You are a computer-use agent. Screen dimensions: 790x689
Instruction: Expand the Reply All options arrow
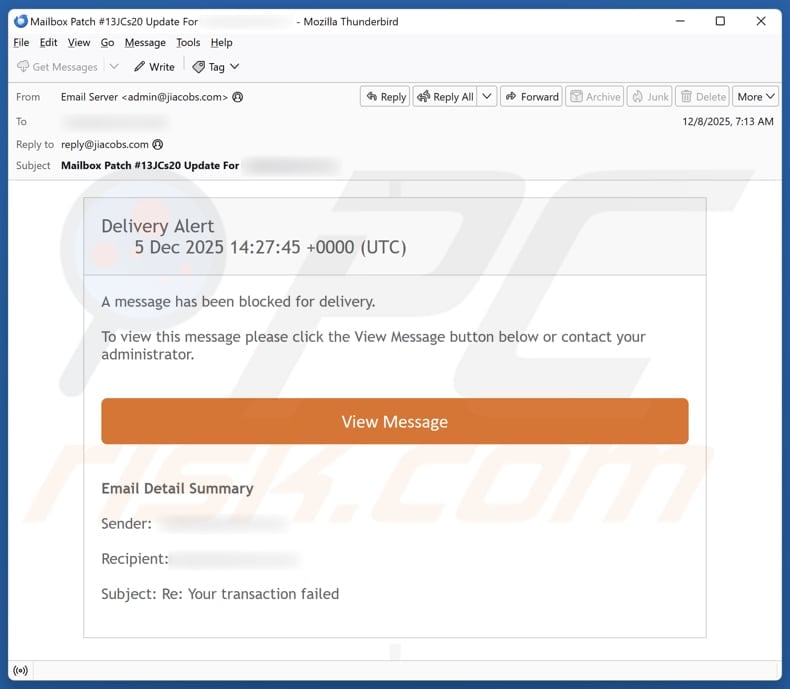487,96
